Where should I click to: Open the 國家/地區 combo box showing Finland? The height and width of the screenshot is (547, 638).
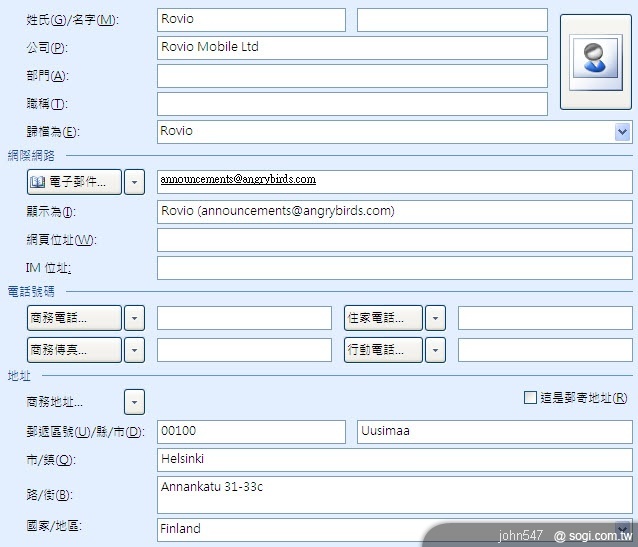(395, 530)
